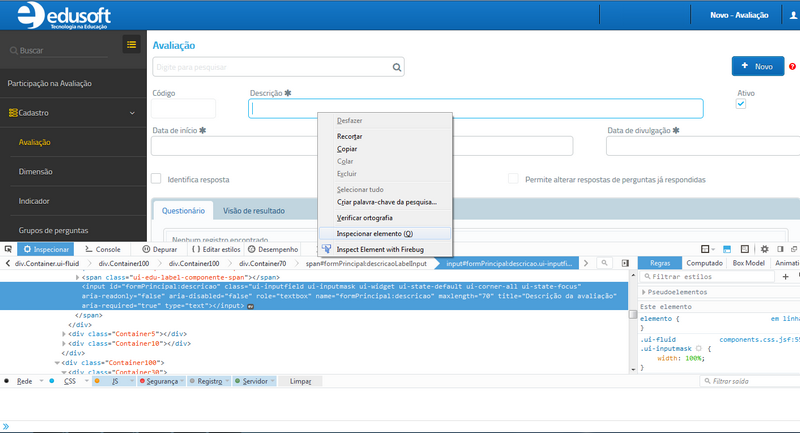The width and height of the screenshot is (800, 433).
Task: Click the Limpar console button
Action: coord(300,381)
